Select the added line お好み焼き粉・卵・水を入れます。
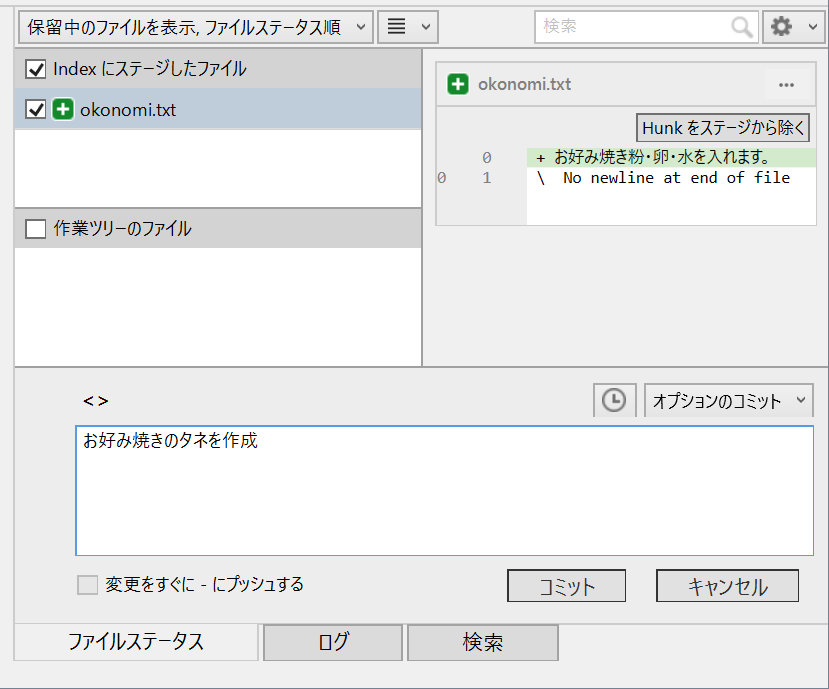Screen dimensions: 829x689 [x=671, y=158]
